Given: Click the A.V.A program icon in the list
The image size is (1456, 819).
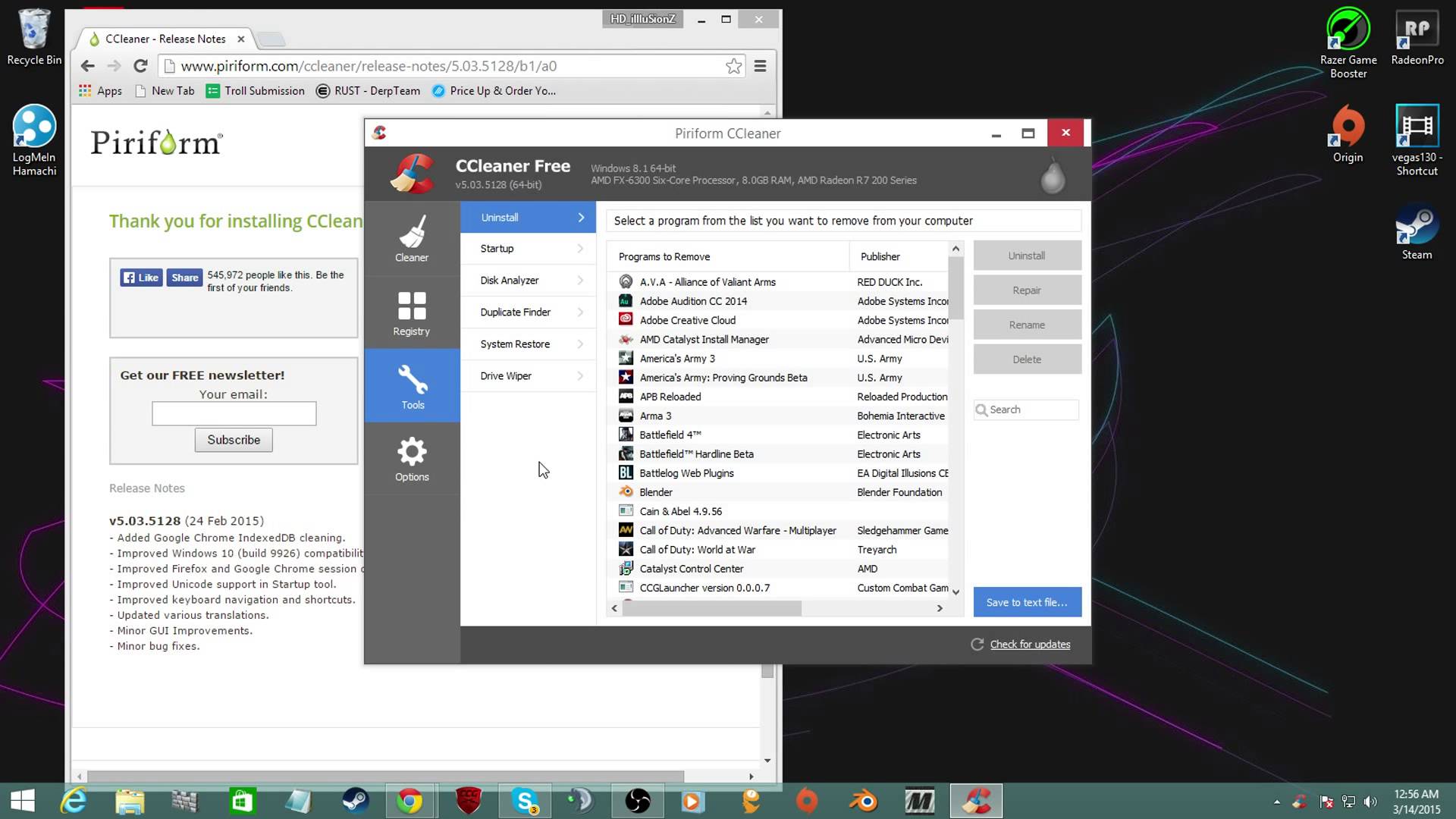Looking at the screenshot, I should click(x=626, y=281).
